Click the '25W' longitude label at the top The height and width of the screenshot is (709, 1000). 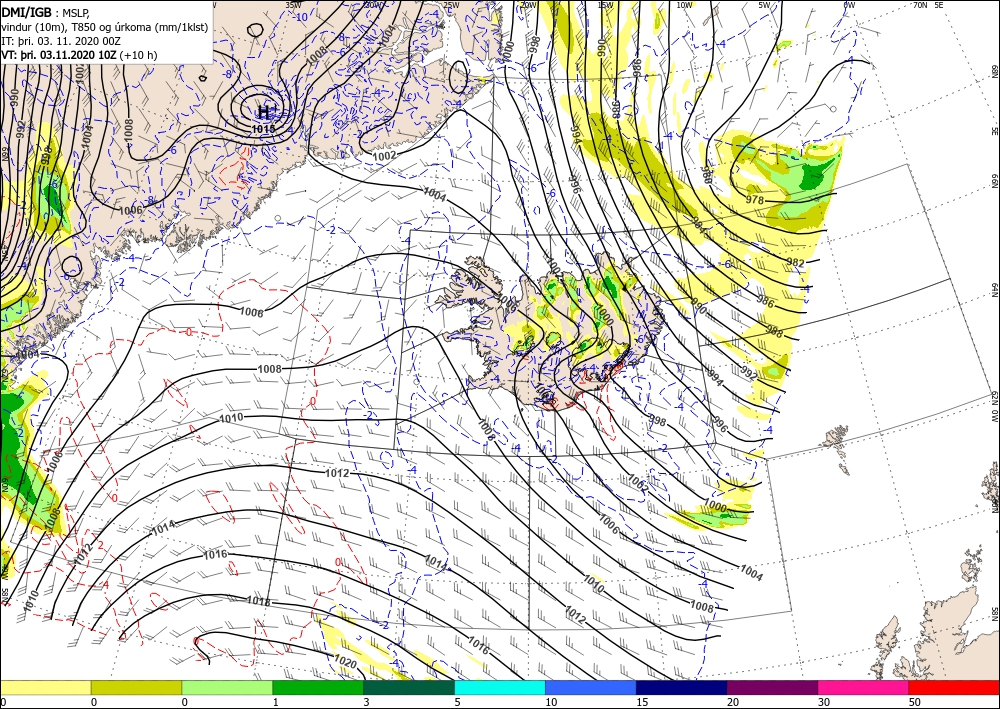click(x=451, y=5)
